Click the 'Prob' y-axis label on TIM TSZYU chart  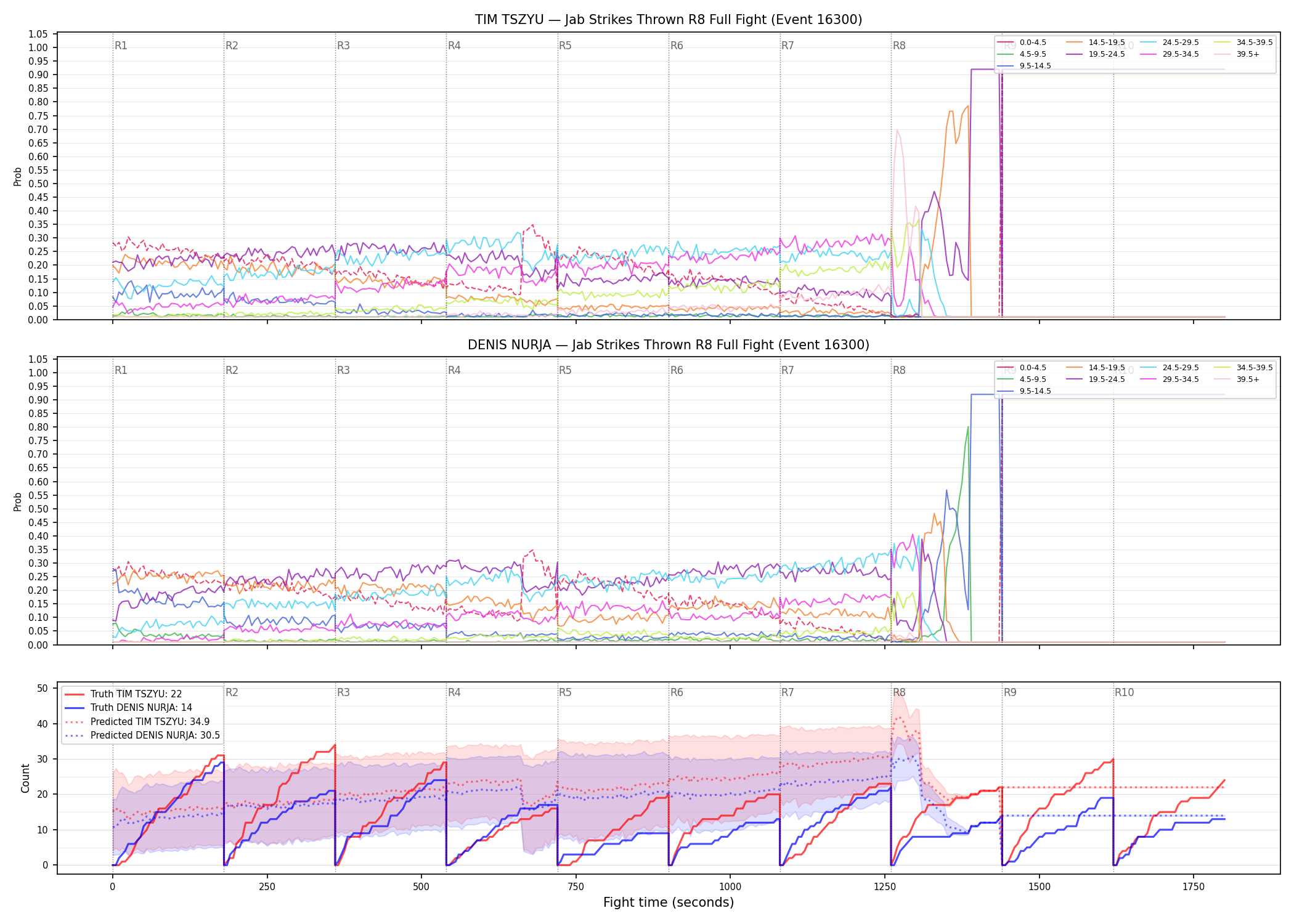pyautogui.click(x=18, y=177)
